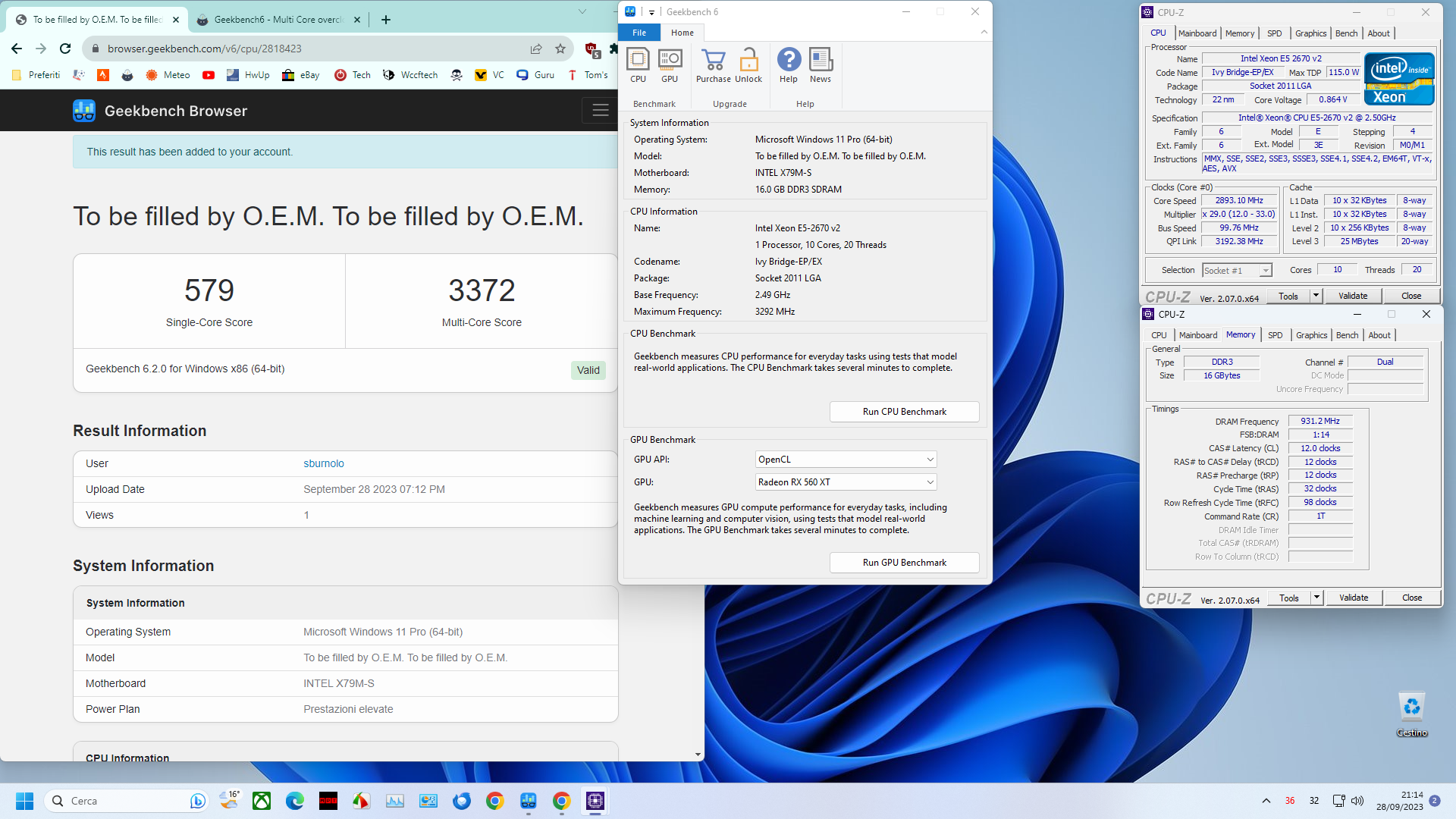Open the new tab plus button in Chrome
This screenshot has width=1456, height=819.
click(386, 20)
